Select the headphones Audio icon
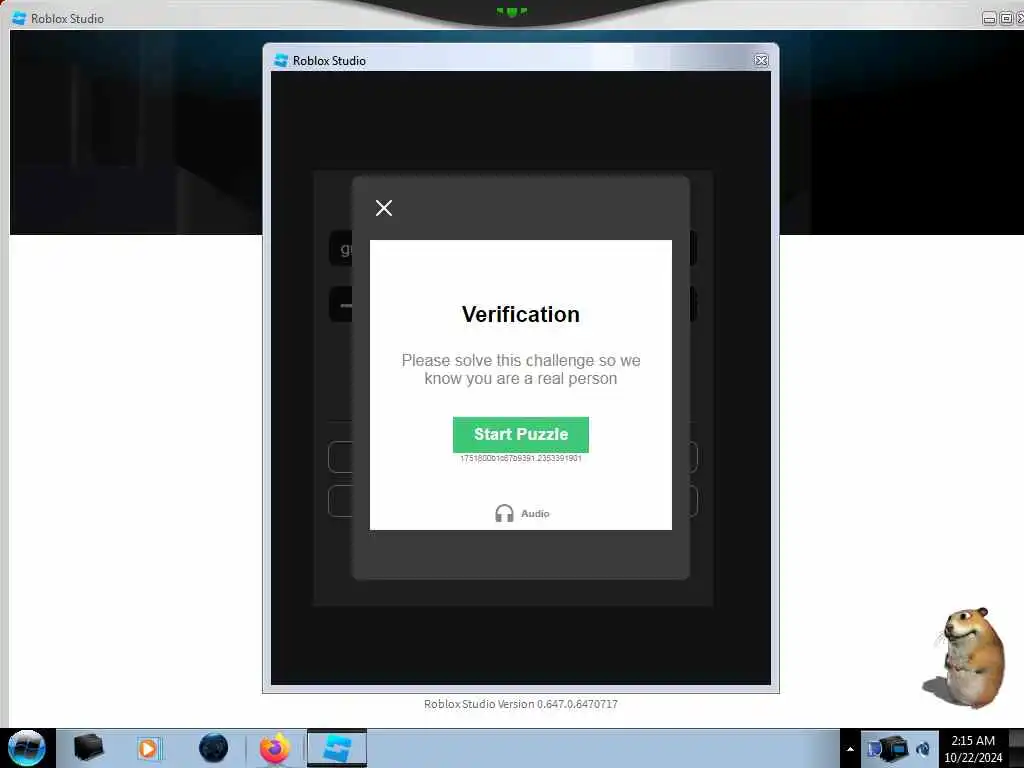1024x768 pixels. (x=504, y=513)
